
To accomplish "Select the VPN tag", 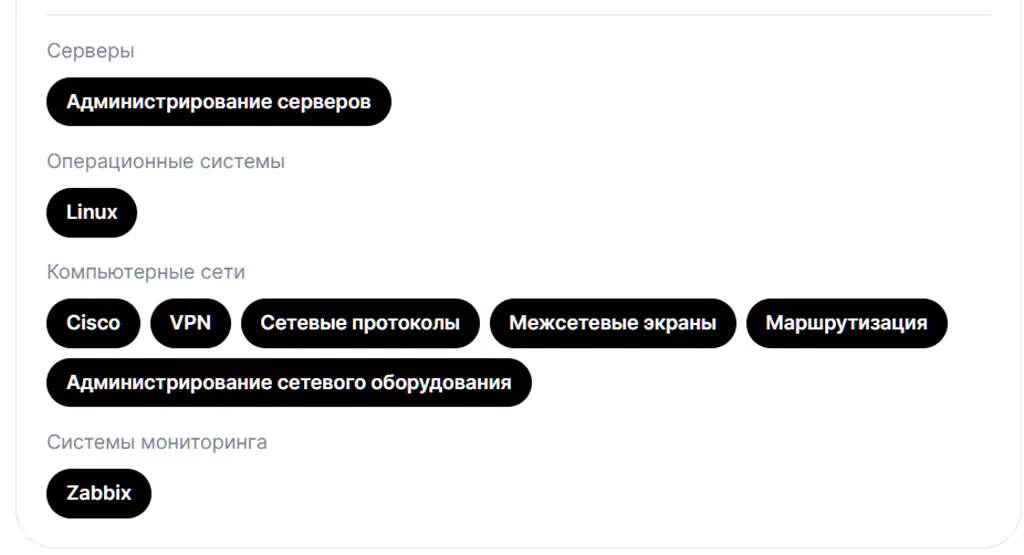I will [x=190, y=323].
